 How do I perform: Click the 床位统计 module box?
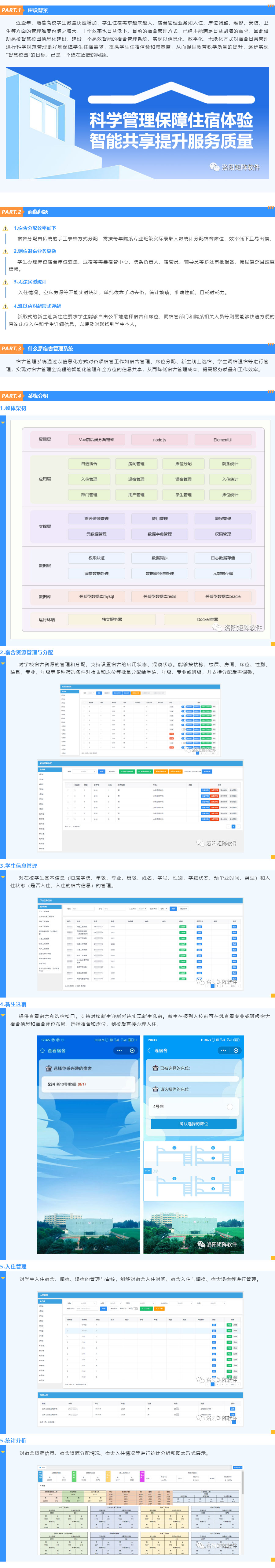pyautogui.click(x=231, y=495)
